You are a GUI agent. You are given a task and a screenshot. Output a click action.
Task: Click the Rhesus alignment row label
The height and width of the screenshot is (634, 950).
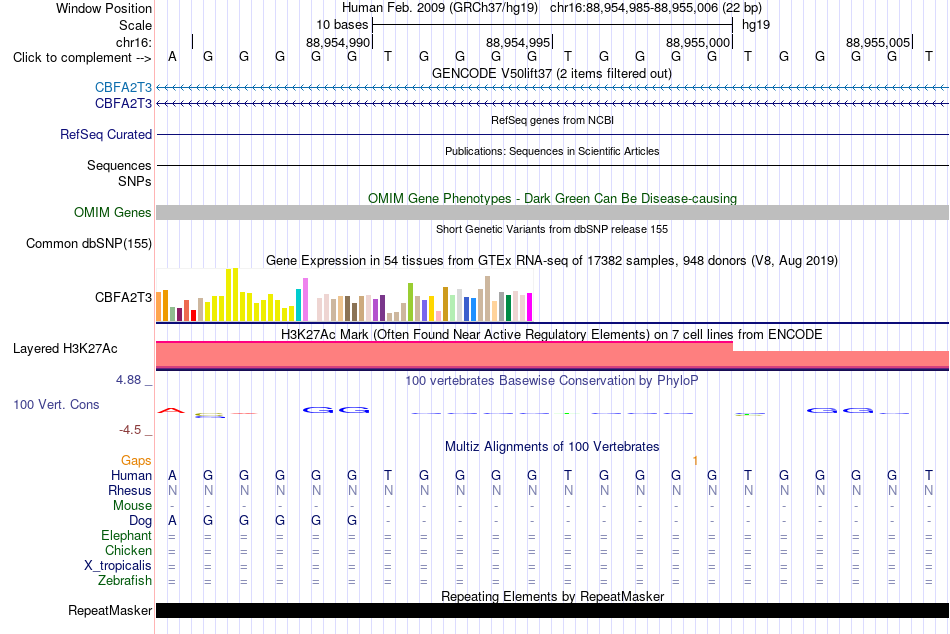pos(130,490)
